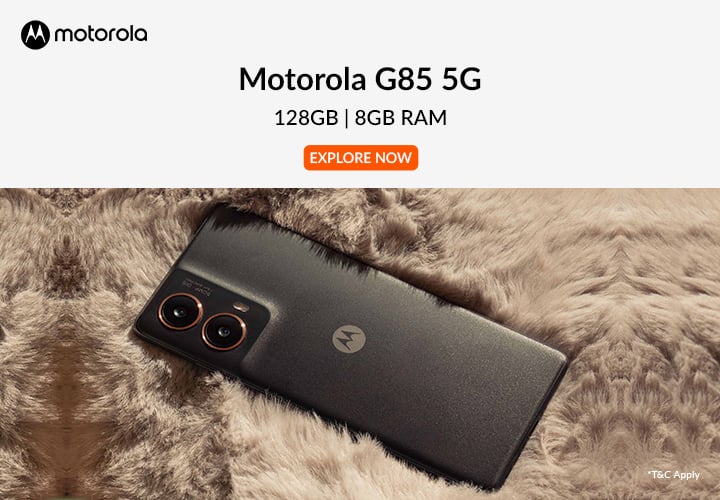This screenshot has width=720, height=500.
Task: Open the T&C Apply disclaimer
Action: click(674, 475)
